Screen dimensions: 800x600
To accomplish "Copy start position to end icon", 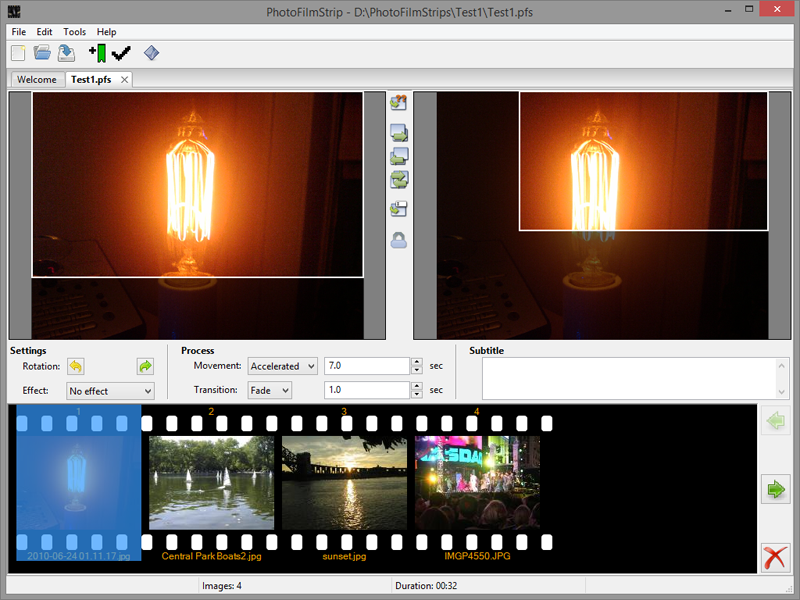I will (x=399, y=132).
